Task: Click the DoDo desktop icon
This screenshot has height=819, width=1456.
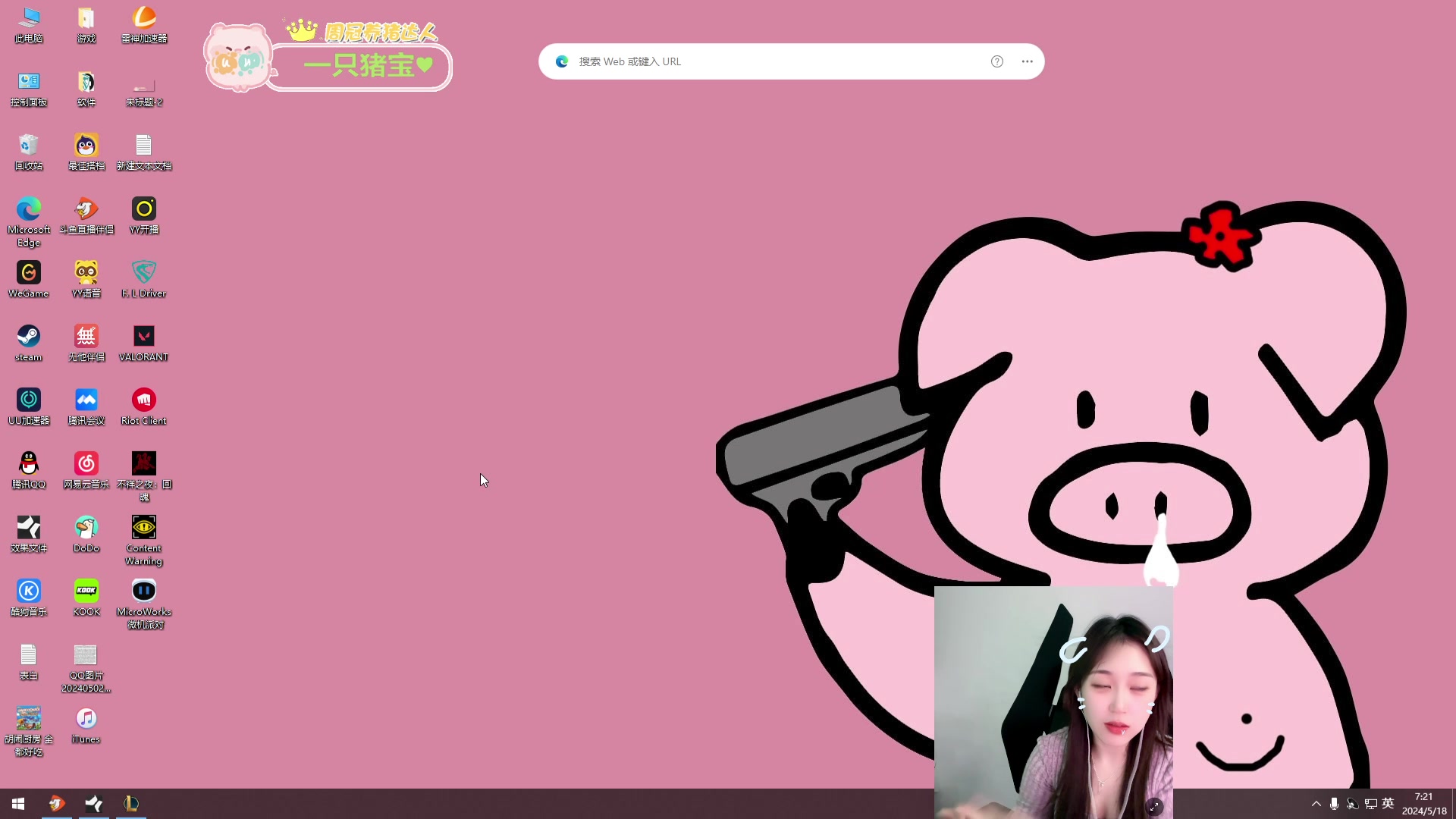Action: pyautogui.click(x=86, y=528)
